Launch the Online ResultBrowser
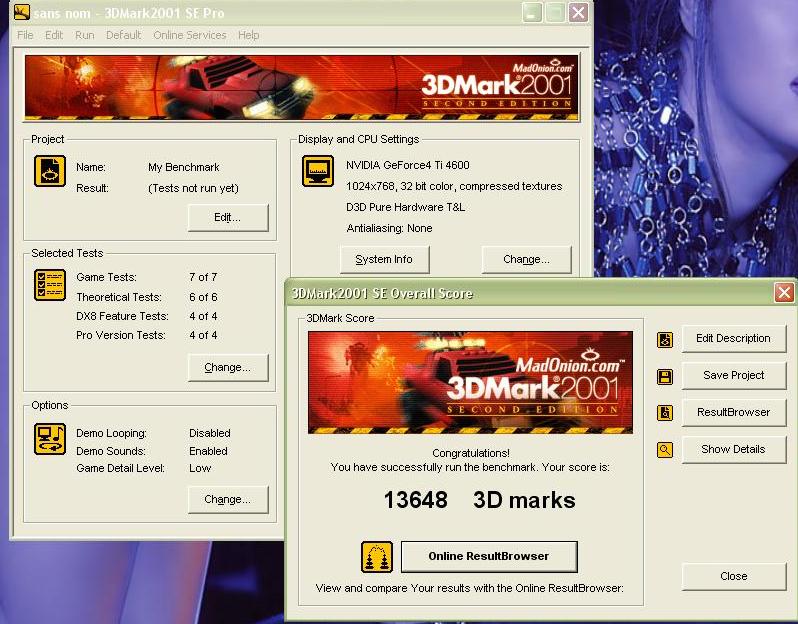Image resolution: width=798 pixels, height=624 pixels. click(489, 556)
